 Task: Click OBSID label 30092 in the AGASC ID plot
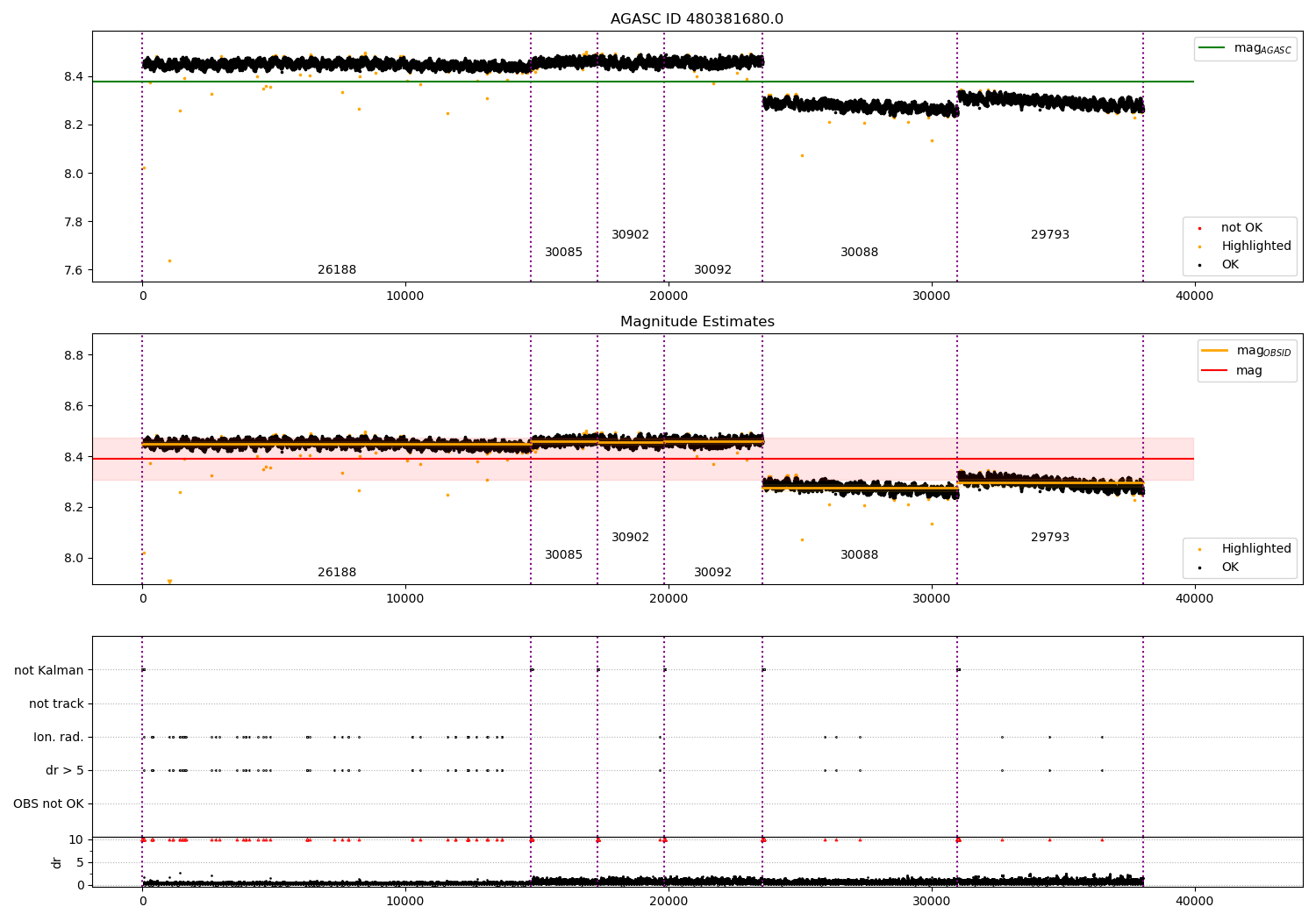[712, 270]
